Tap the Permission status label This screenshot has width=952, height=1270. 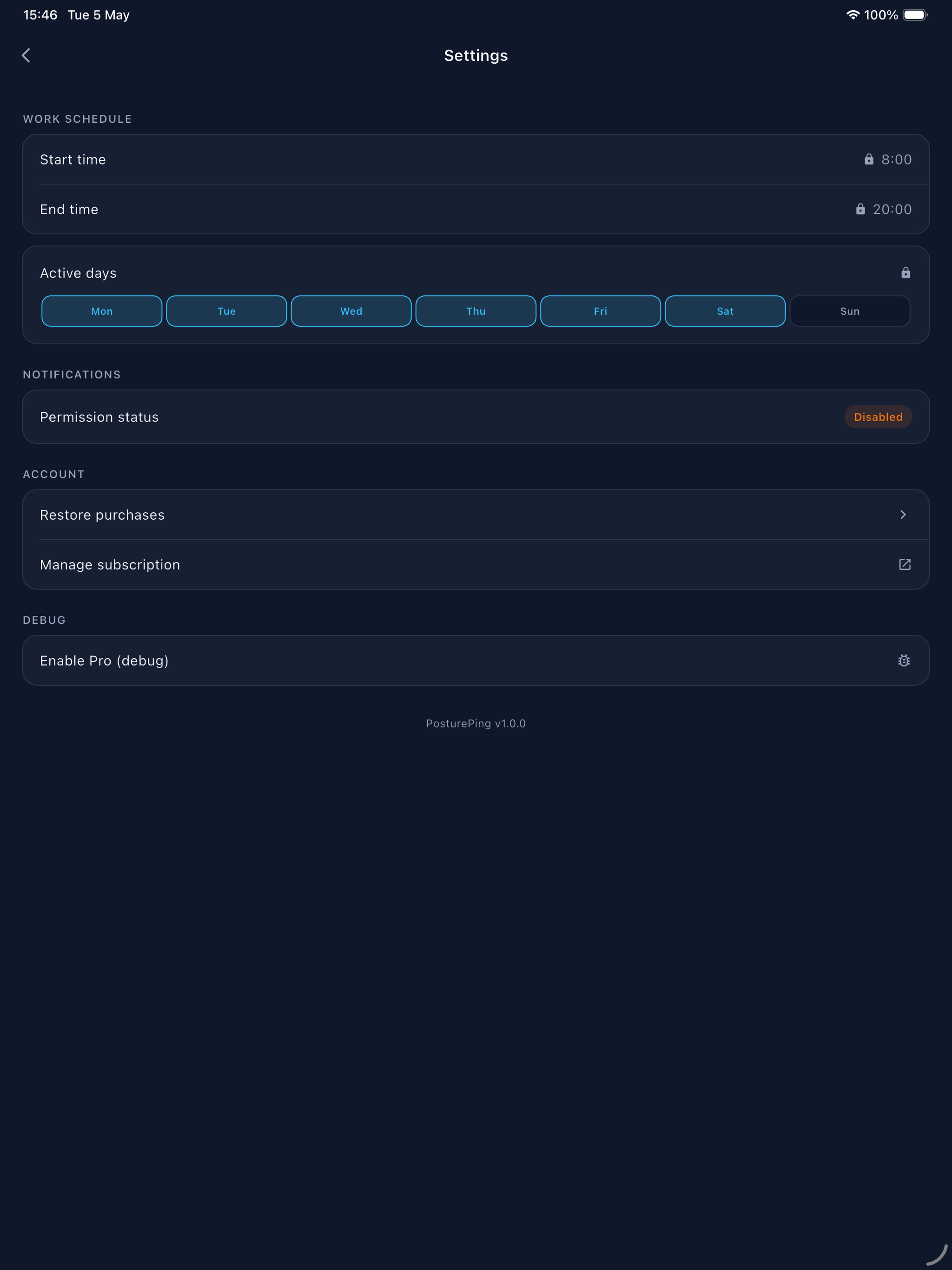tap(99, 417)
